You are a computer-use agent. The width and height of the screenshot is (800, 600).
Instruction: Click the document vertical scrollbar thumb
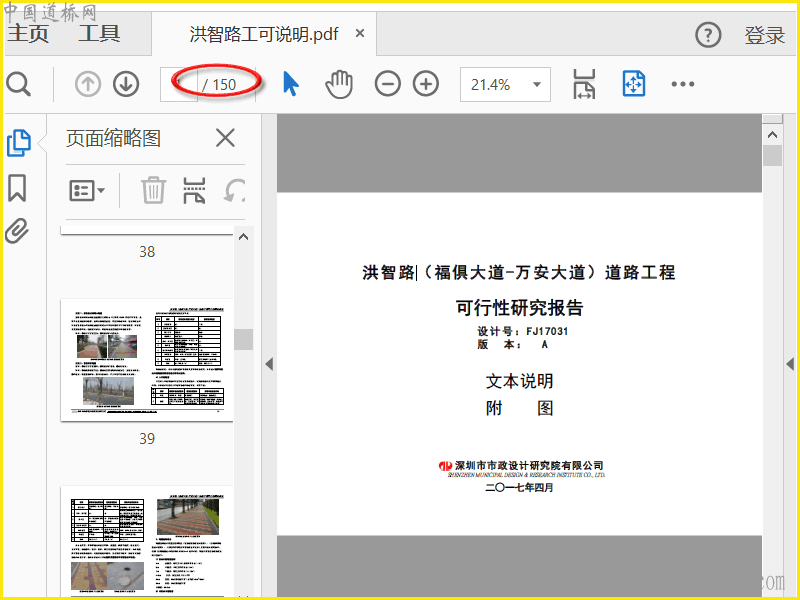(x=772, y=156)
